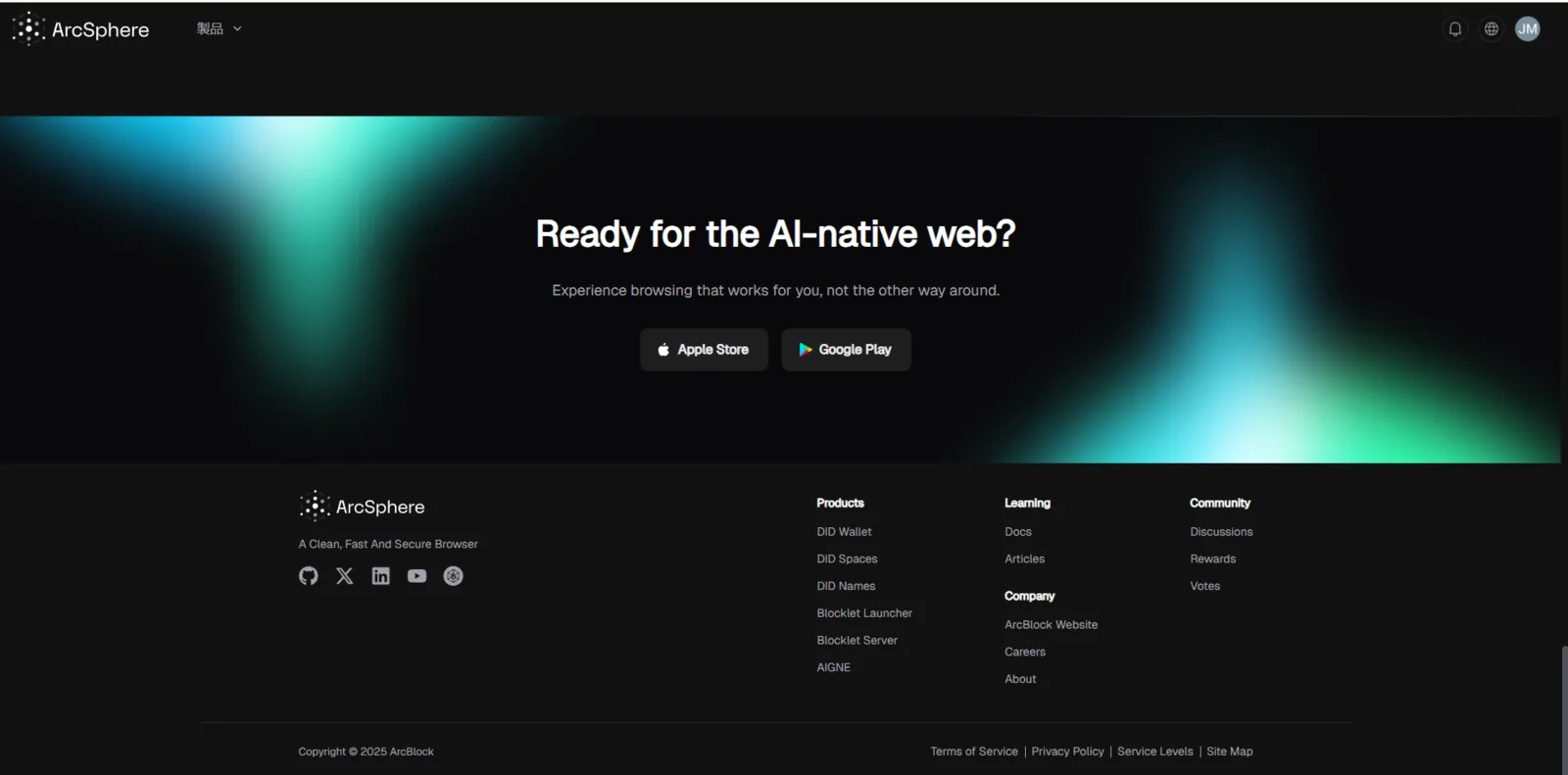
Task: Click the ArcSphere logo in the top navigation bar
Action: [80, 29]
